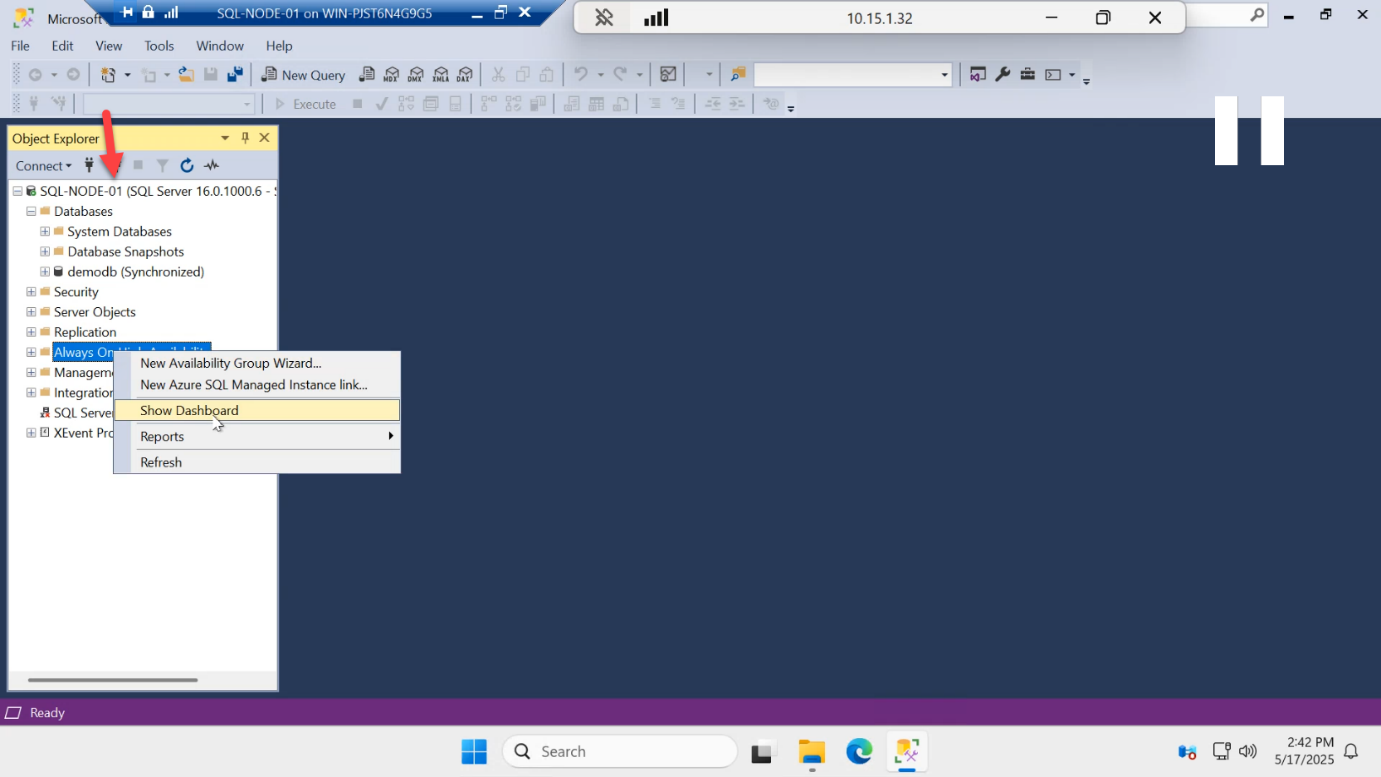
Task: Click the command window terminal icon
Action: pos(1053,75)
